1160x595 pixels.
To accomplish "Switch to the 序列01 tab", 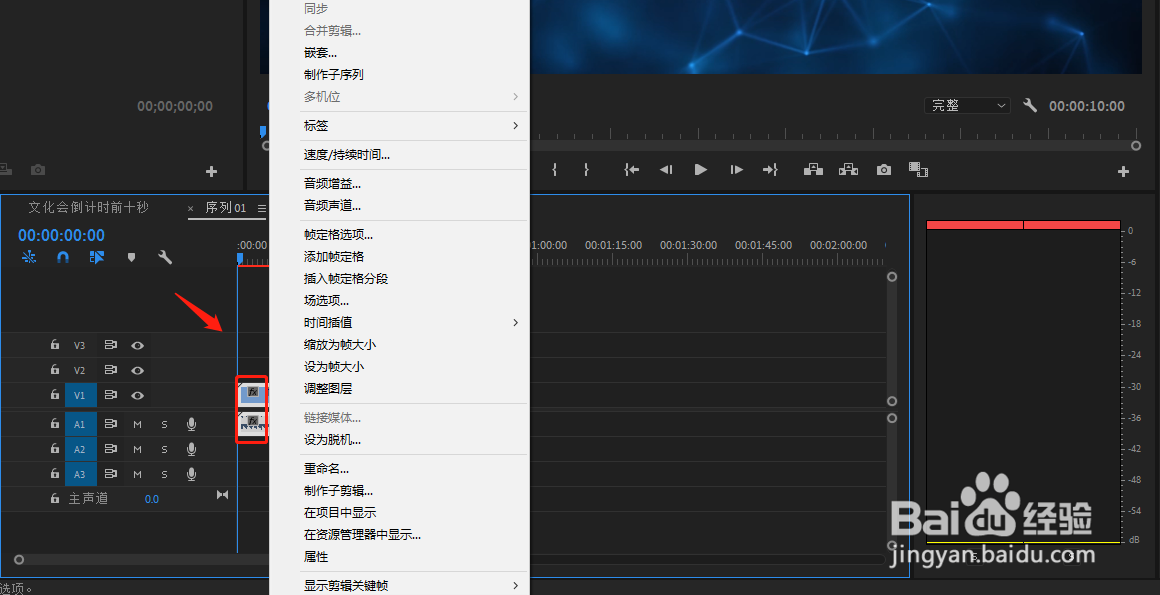I will (224, 208).
